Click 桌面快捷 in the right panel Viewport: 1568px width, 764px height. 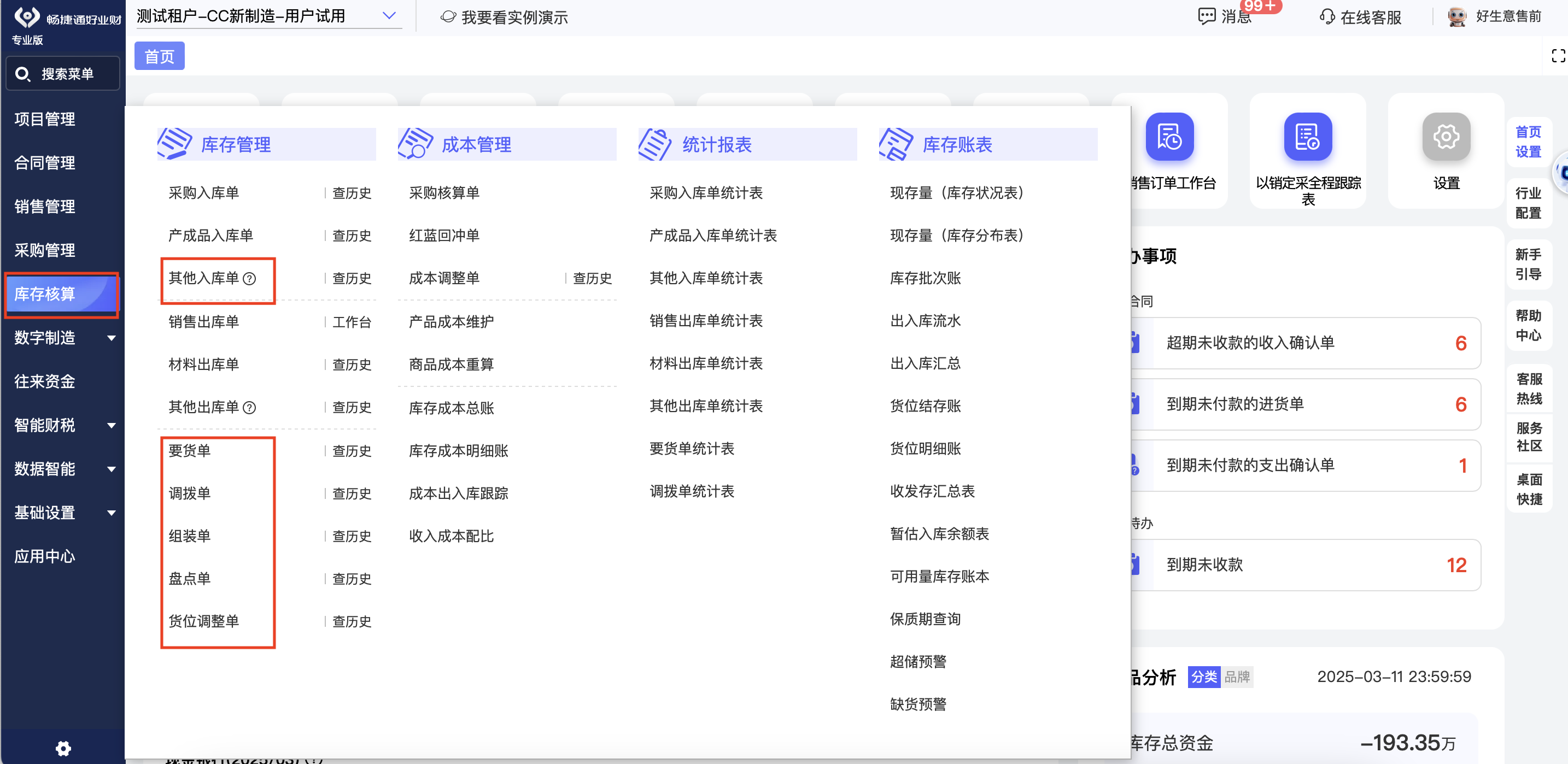pyautogui.click(x=1529, y=490)
